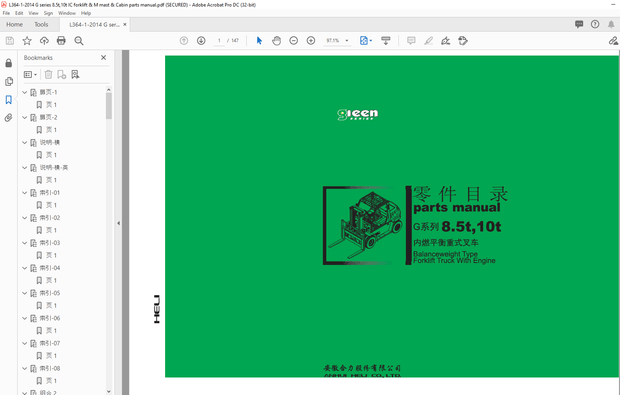Image resolution: width=620 pixels, height=395 pixels.
Task: Click the fit page view icon
Action: coord(364,40)
